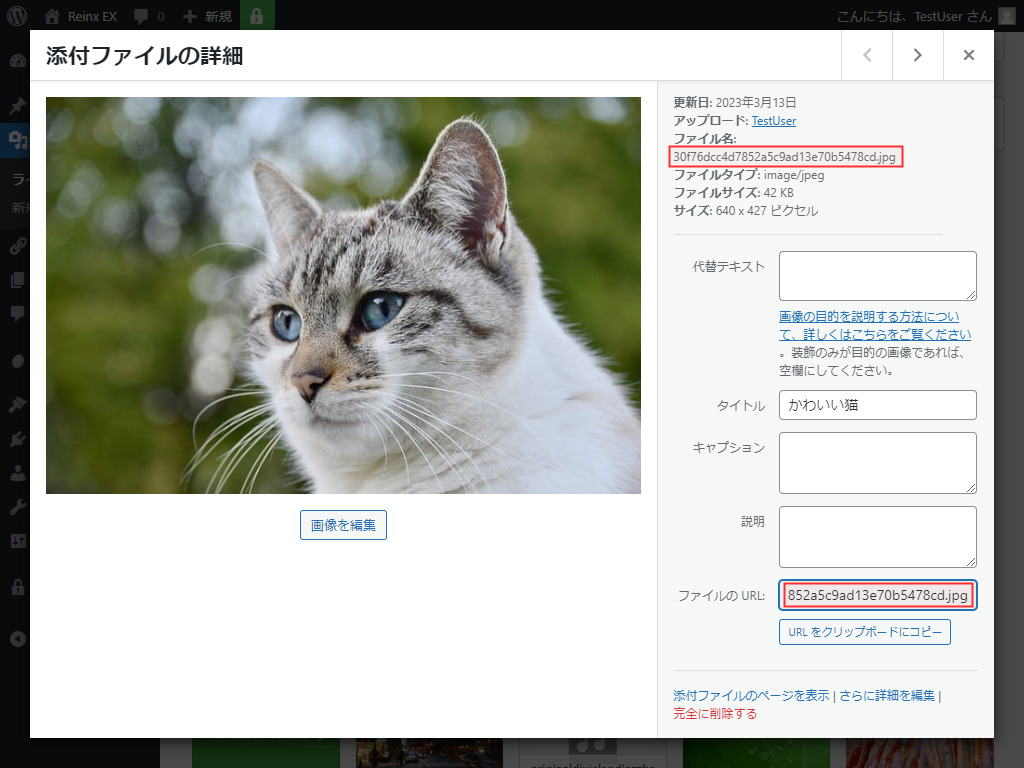Select the orange thumbnail behind dialog
1024x768 pixels.
pos(920,753)
